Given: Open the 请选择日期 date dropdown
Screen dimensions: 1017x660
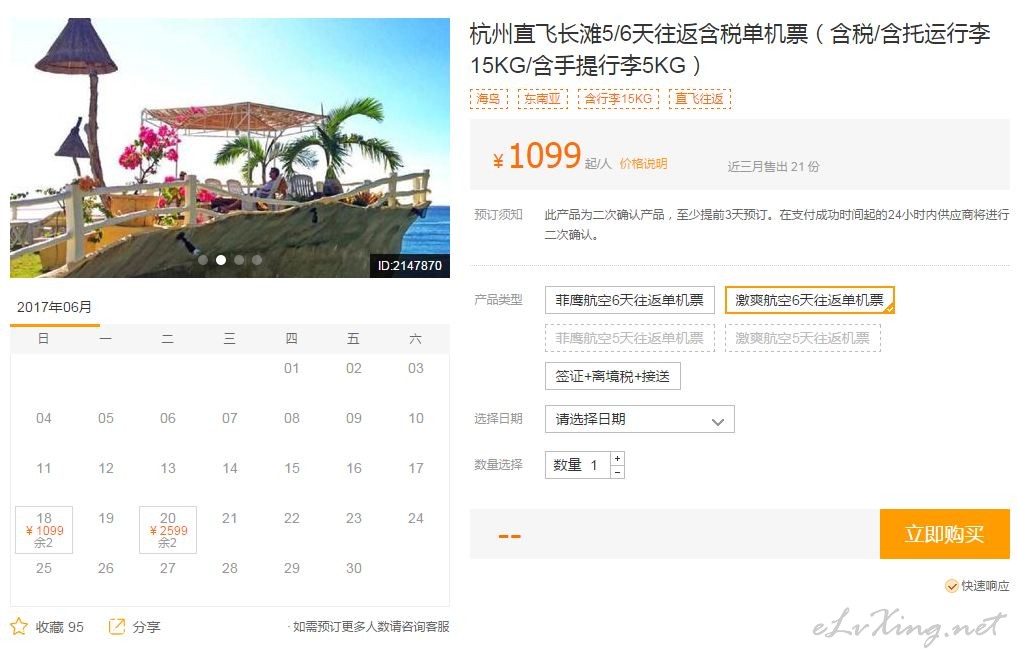Looking at the screenshot, I should [640, 419].
